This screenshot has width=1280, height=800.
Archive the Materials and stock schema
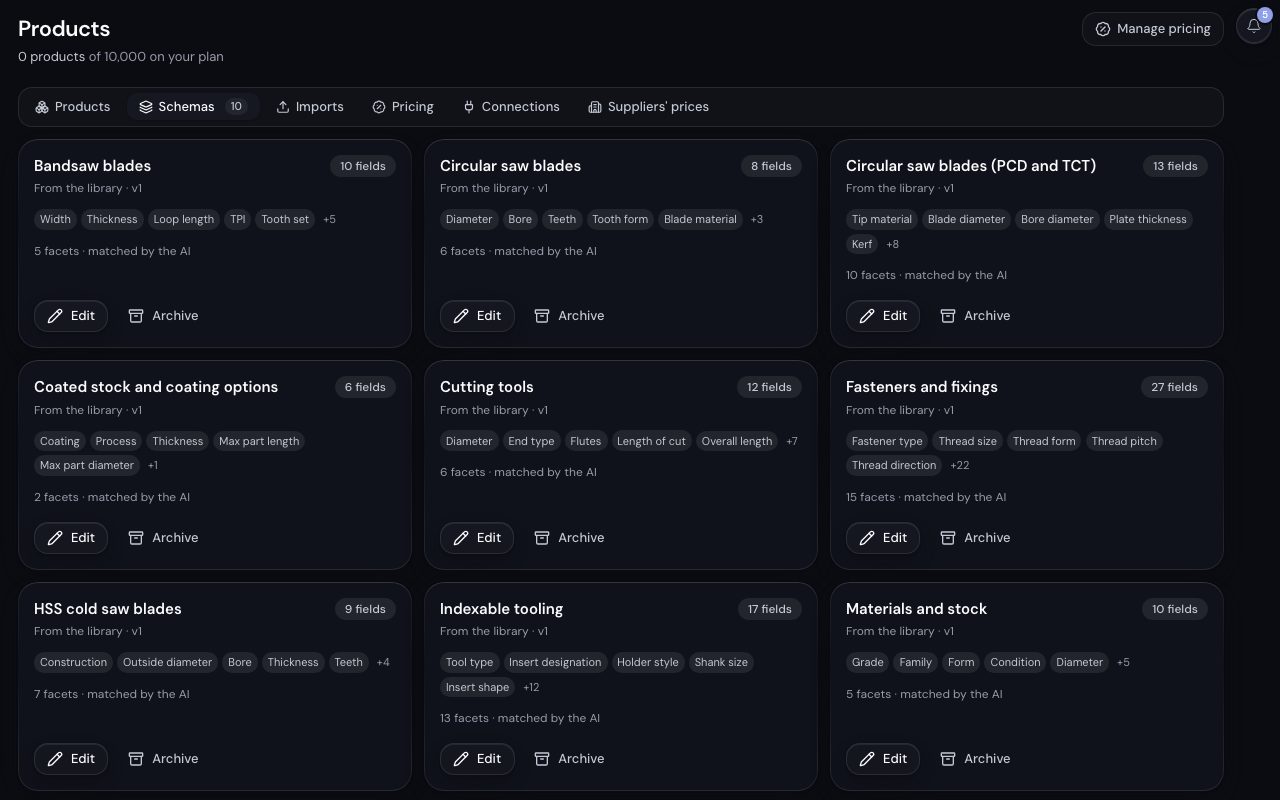point(975,759)
